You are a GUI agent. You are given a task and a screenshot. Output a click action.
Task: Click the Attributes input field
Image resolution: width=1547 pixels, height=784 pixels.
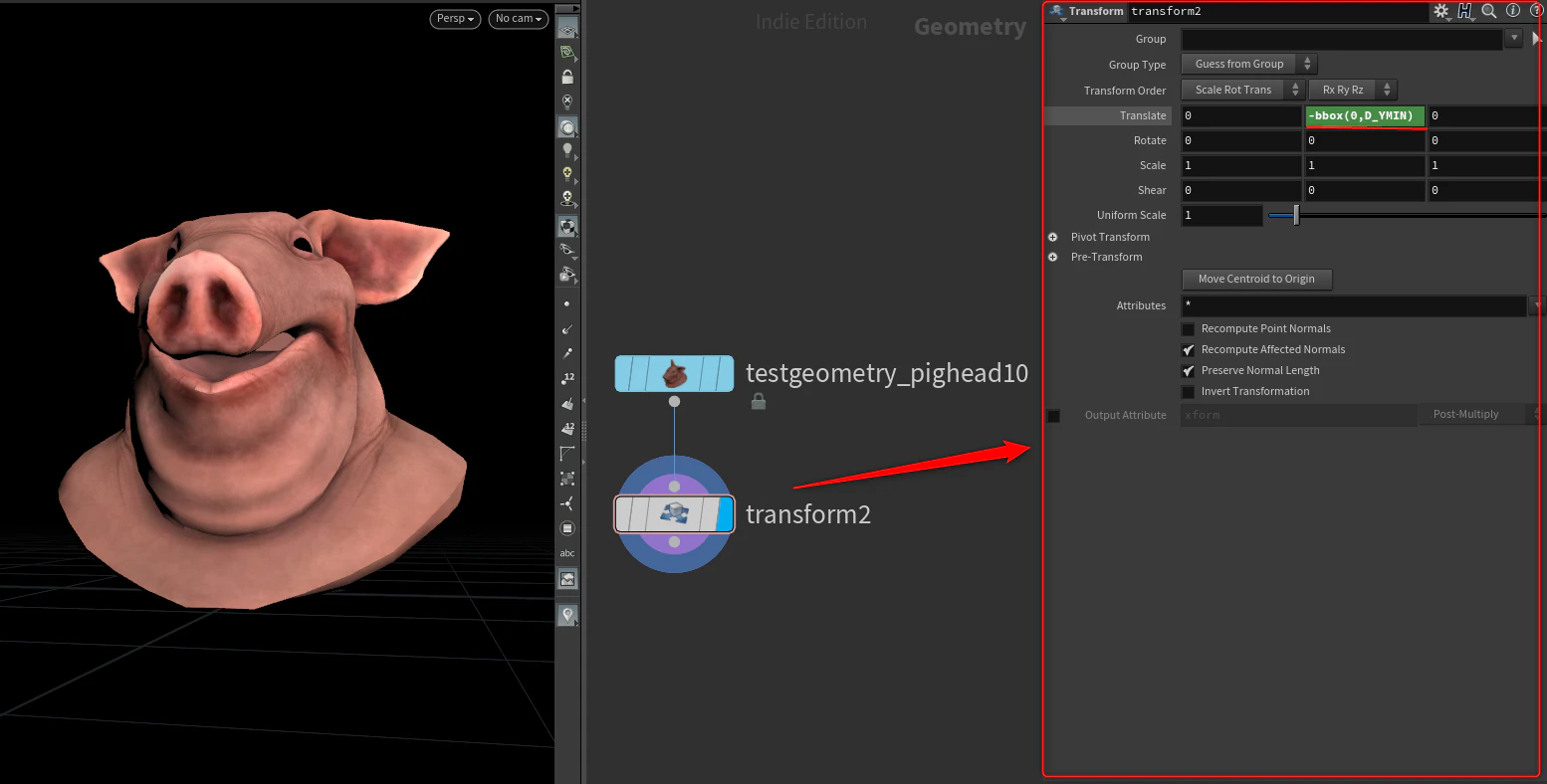click(x=1354, y=305)
